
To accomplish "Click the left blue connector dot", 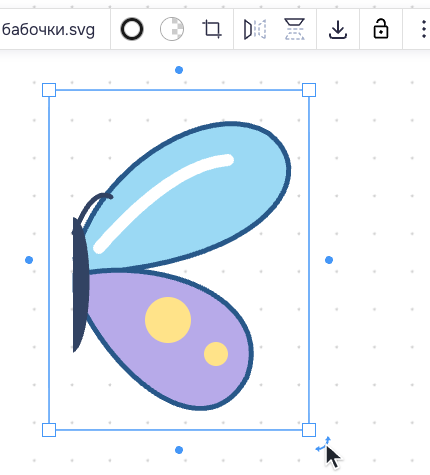I will click(29, 260).
